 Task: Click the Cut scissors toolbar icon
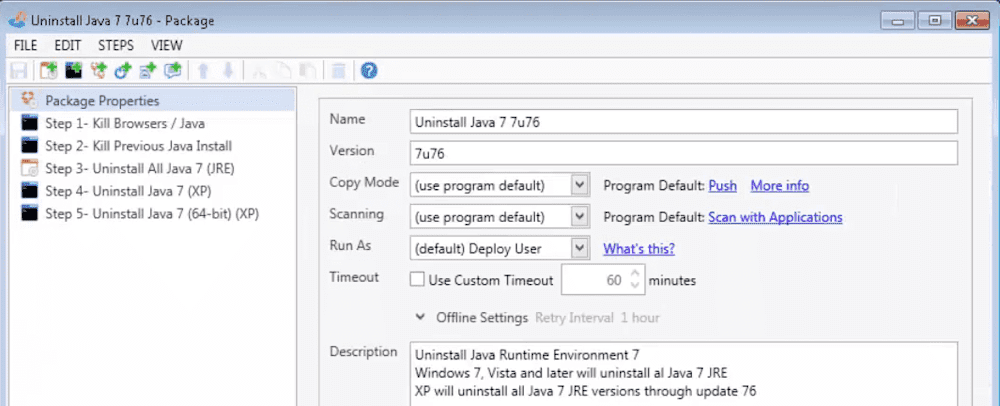[x=259, y=71]
